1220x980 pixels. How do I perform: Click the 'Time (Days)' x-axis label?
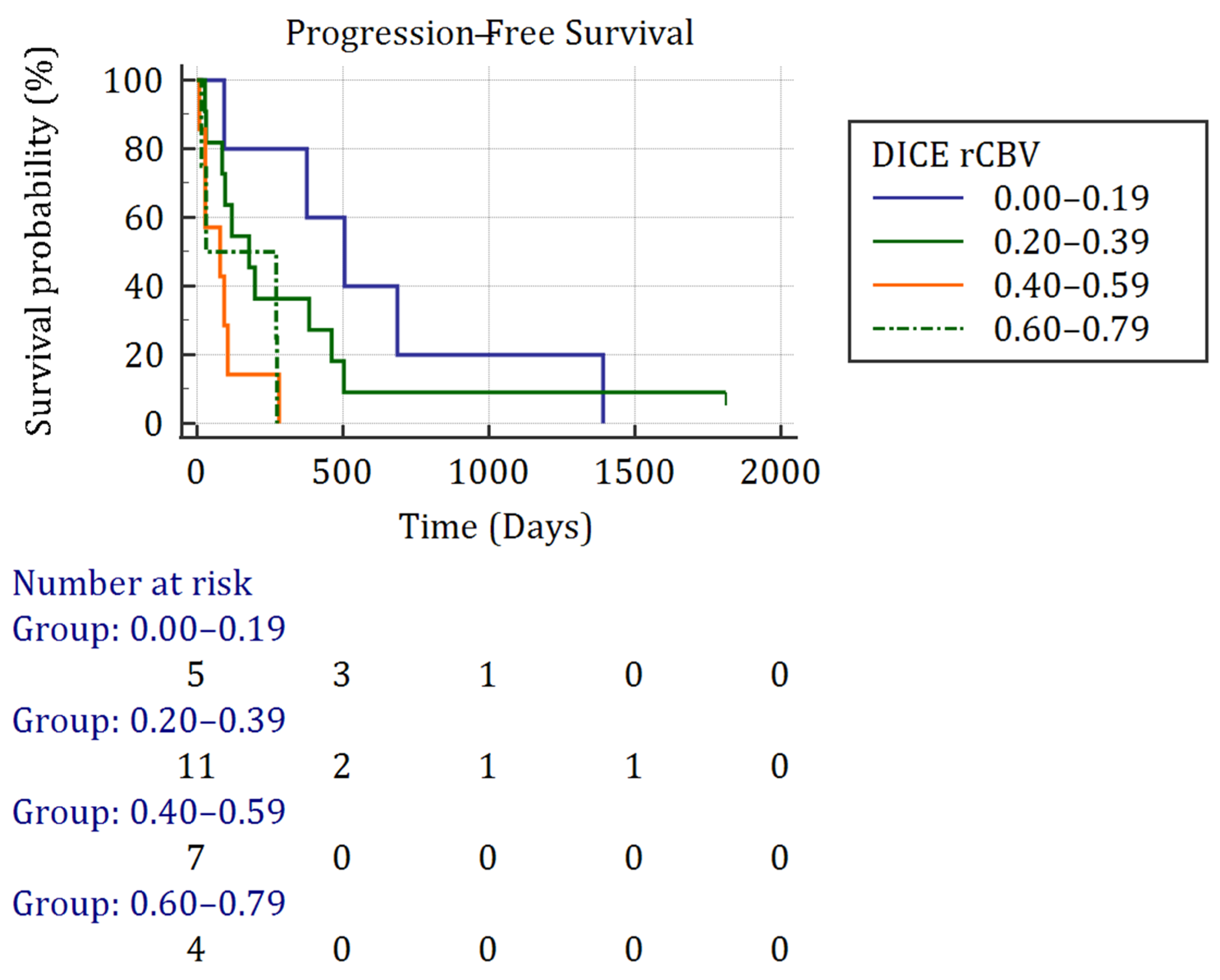(x=496, y=528)
